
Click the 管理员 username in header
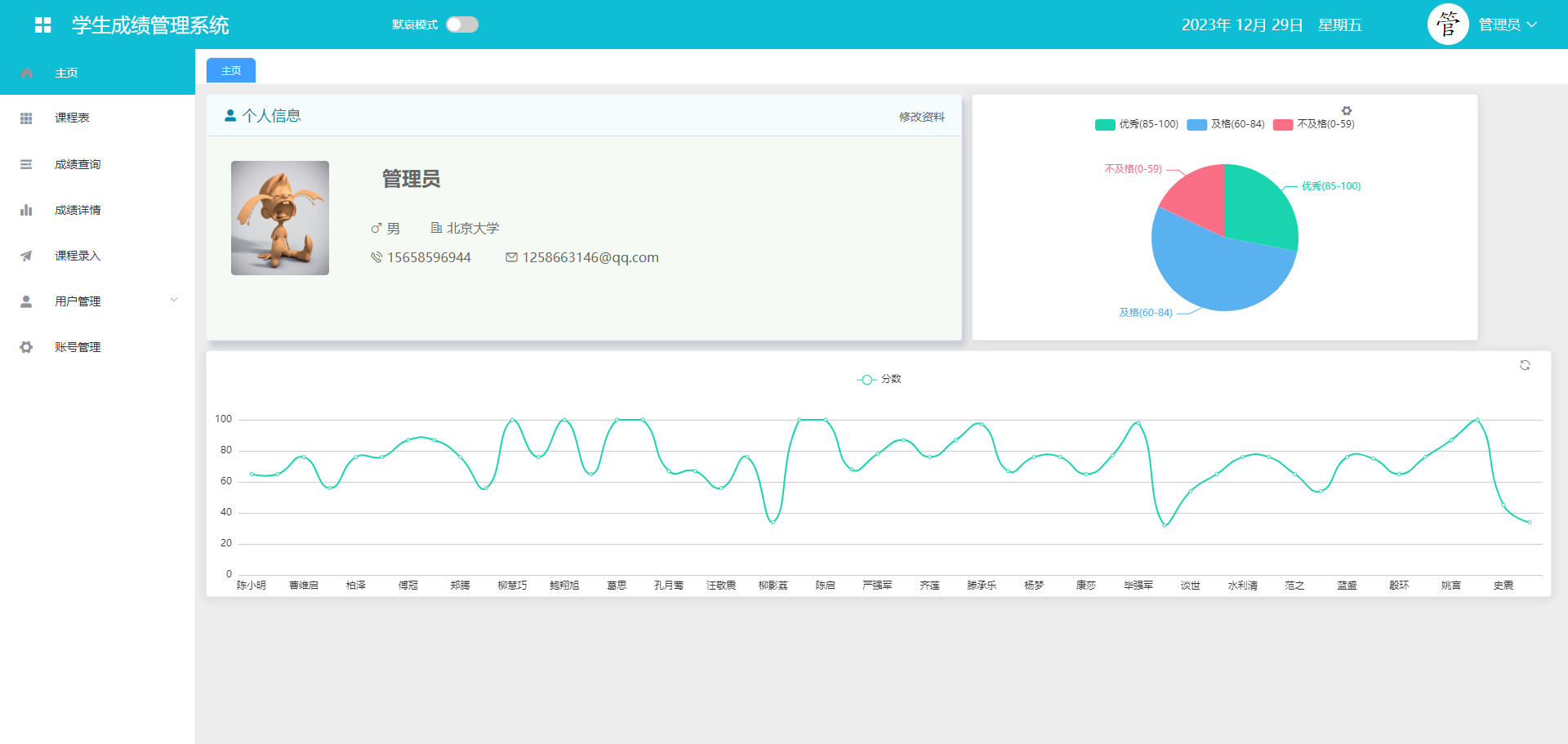tap(1499, 25)
